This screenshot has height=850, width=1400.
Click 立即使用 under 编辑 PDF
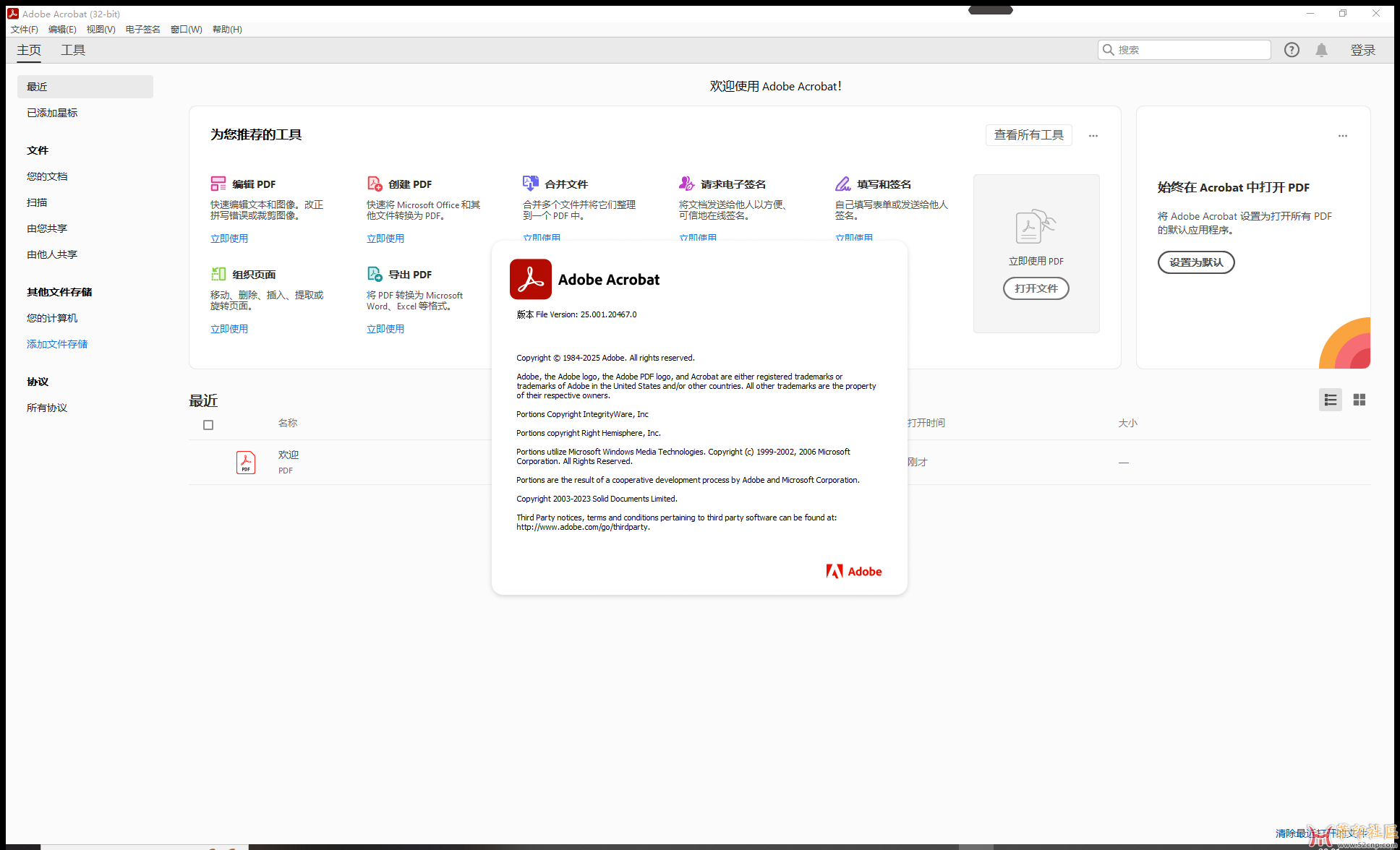[x=229, y=239]
